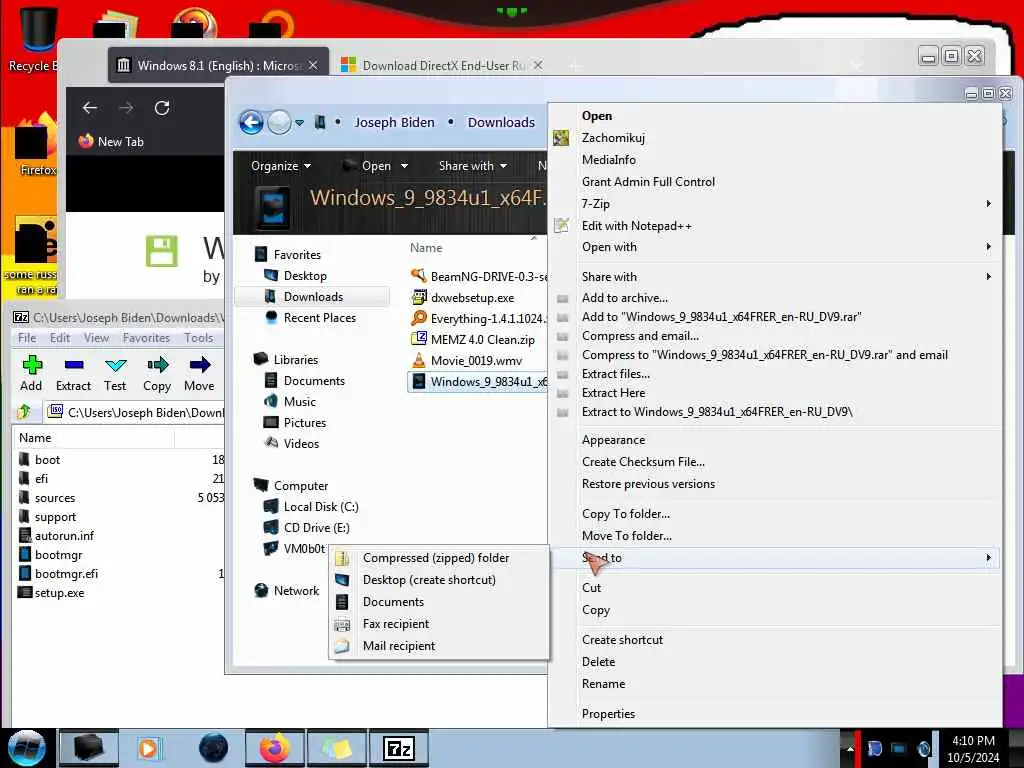This screenshot has width=1024, height=768.
Task: Expand the Share with toolbar dropdown
Action: tap(473, 166)
